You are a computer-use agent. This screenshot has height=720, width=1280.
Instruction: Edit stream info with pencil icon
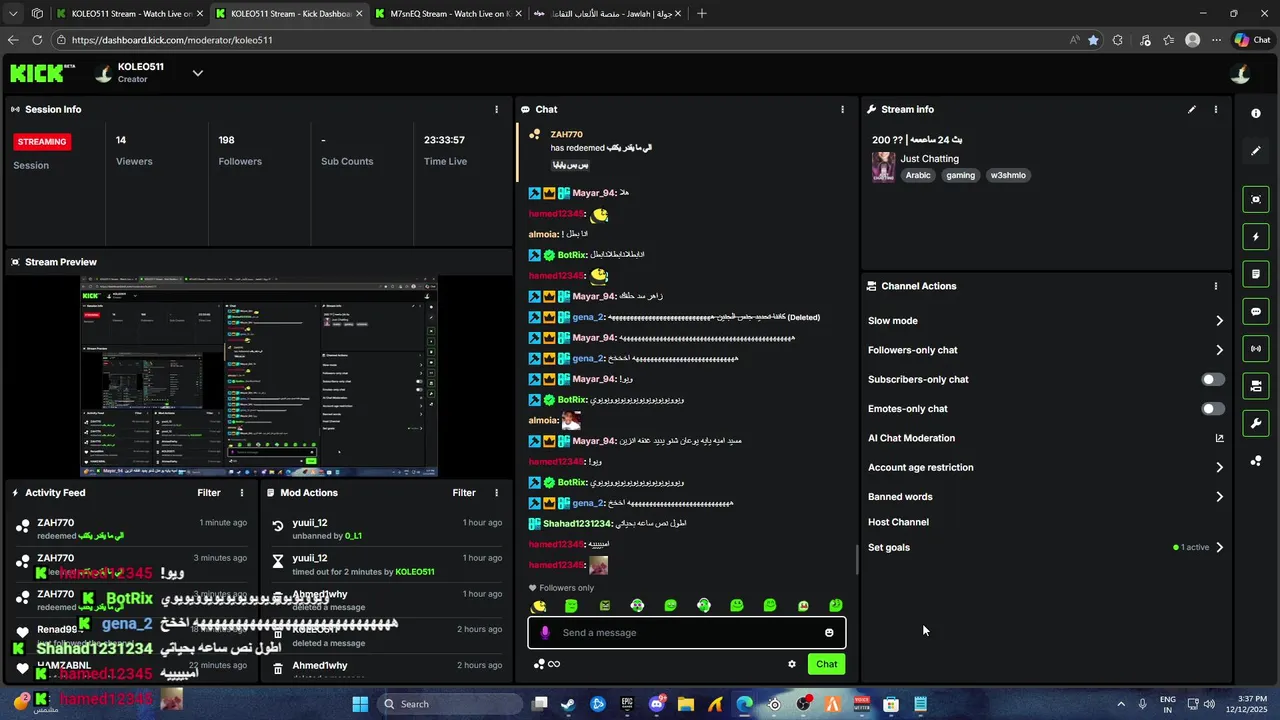(x=1191, y=109)
